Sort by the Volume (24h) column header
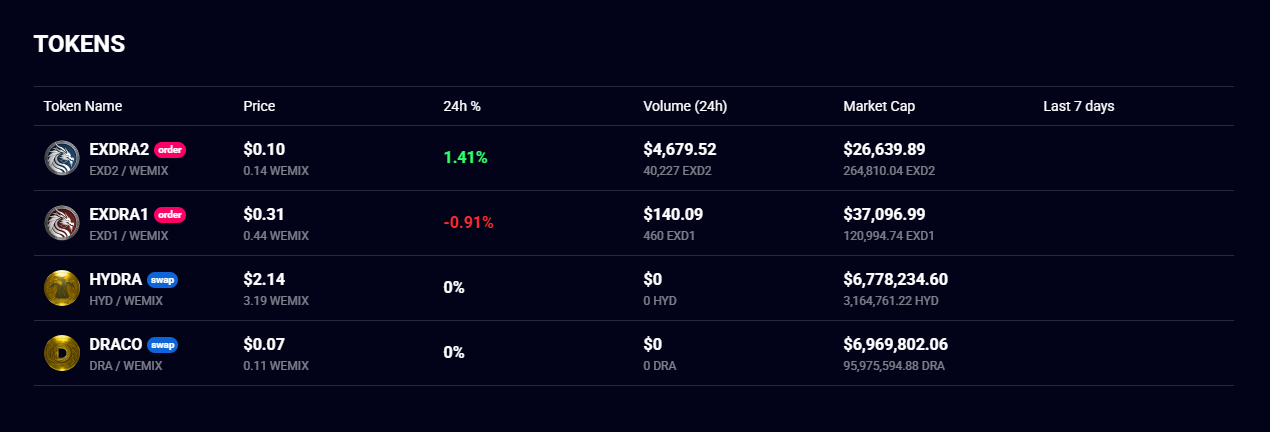Image resolution: width=1270 pixels, height=432 pixels. (685, 106)
